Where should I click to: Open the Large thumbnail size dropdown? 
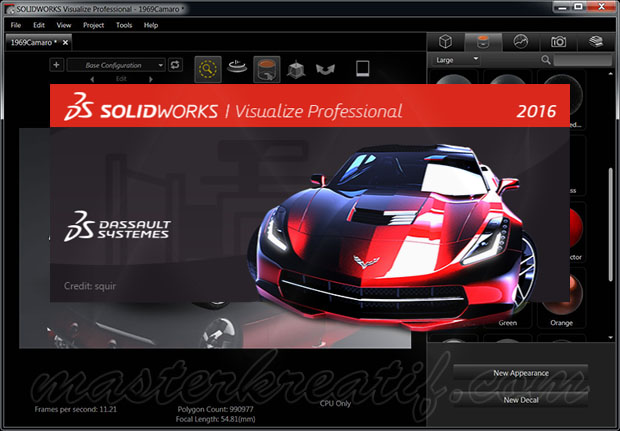tap(457, 60)
